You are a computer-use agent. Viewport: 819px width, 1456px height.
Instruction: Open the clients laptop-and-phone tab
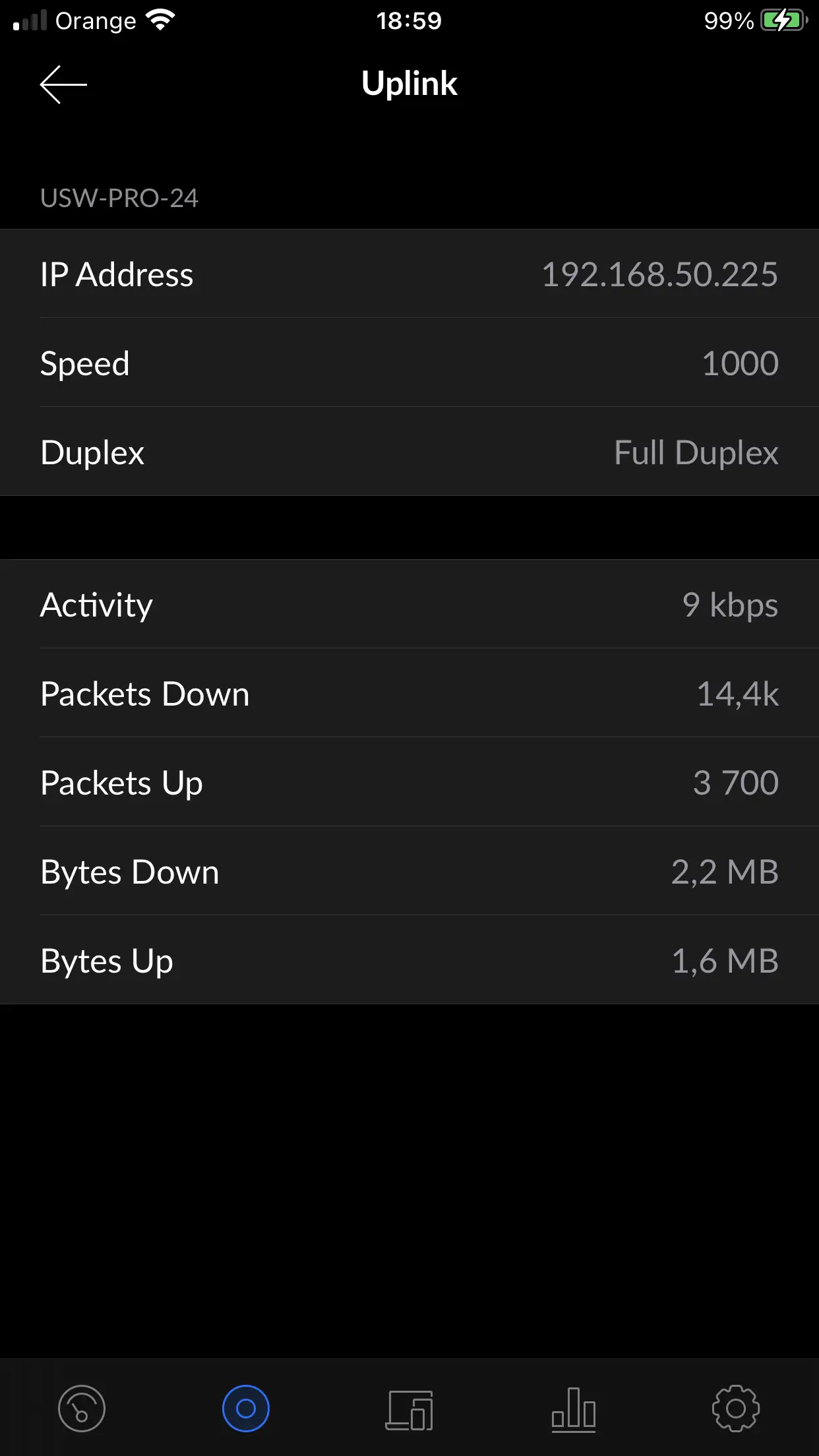pos(409,1410)
